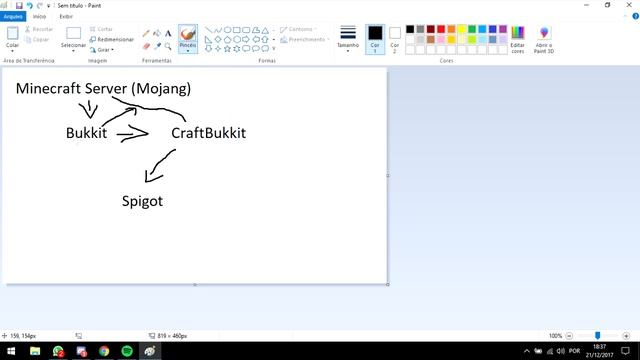The width and height of the screenshot is (640, 360).
Task: Open Editar cores color editor
Action: [x=518, y=40]
